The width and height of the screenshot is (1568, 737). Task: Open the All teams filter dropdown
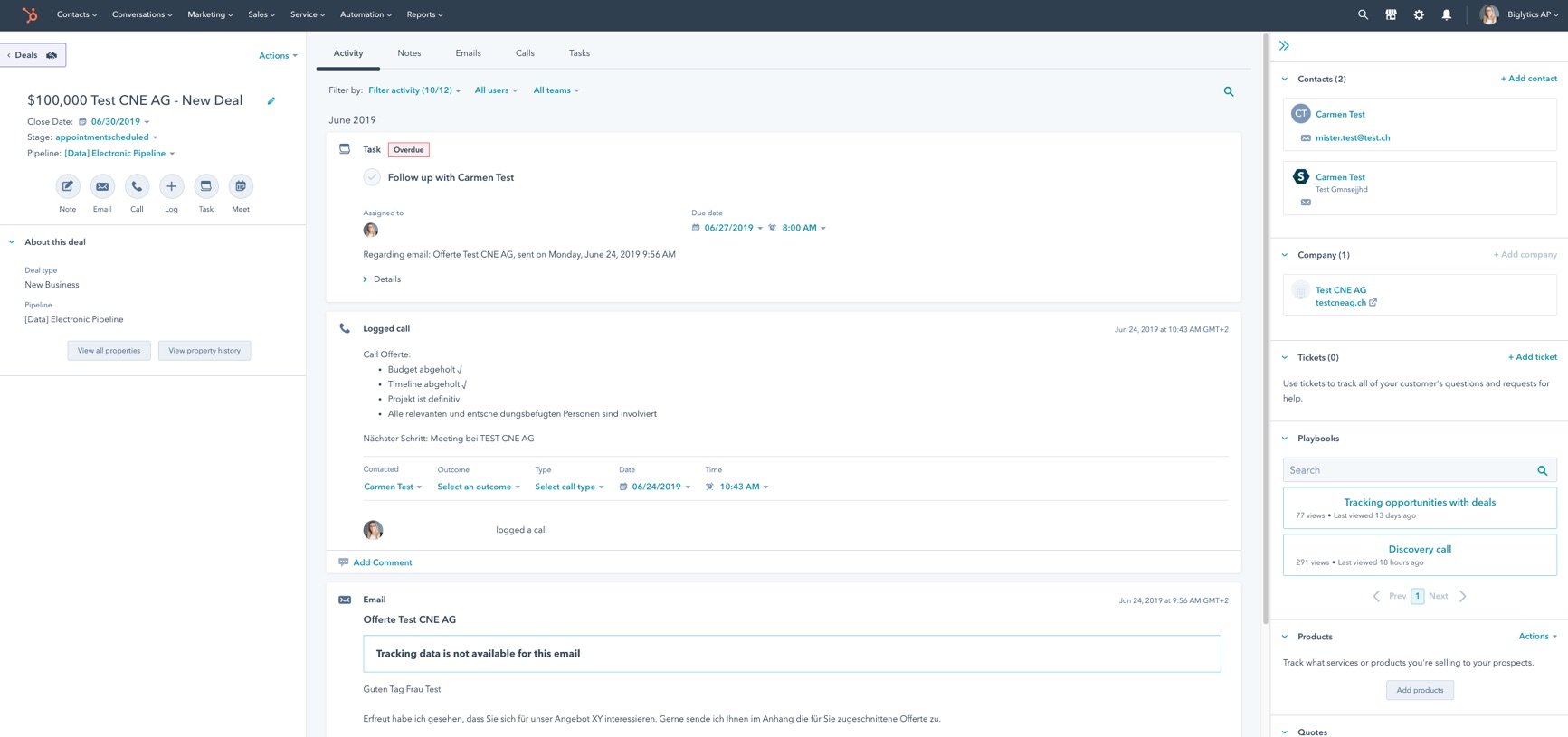click(x=556, y=90)
